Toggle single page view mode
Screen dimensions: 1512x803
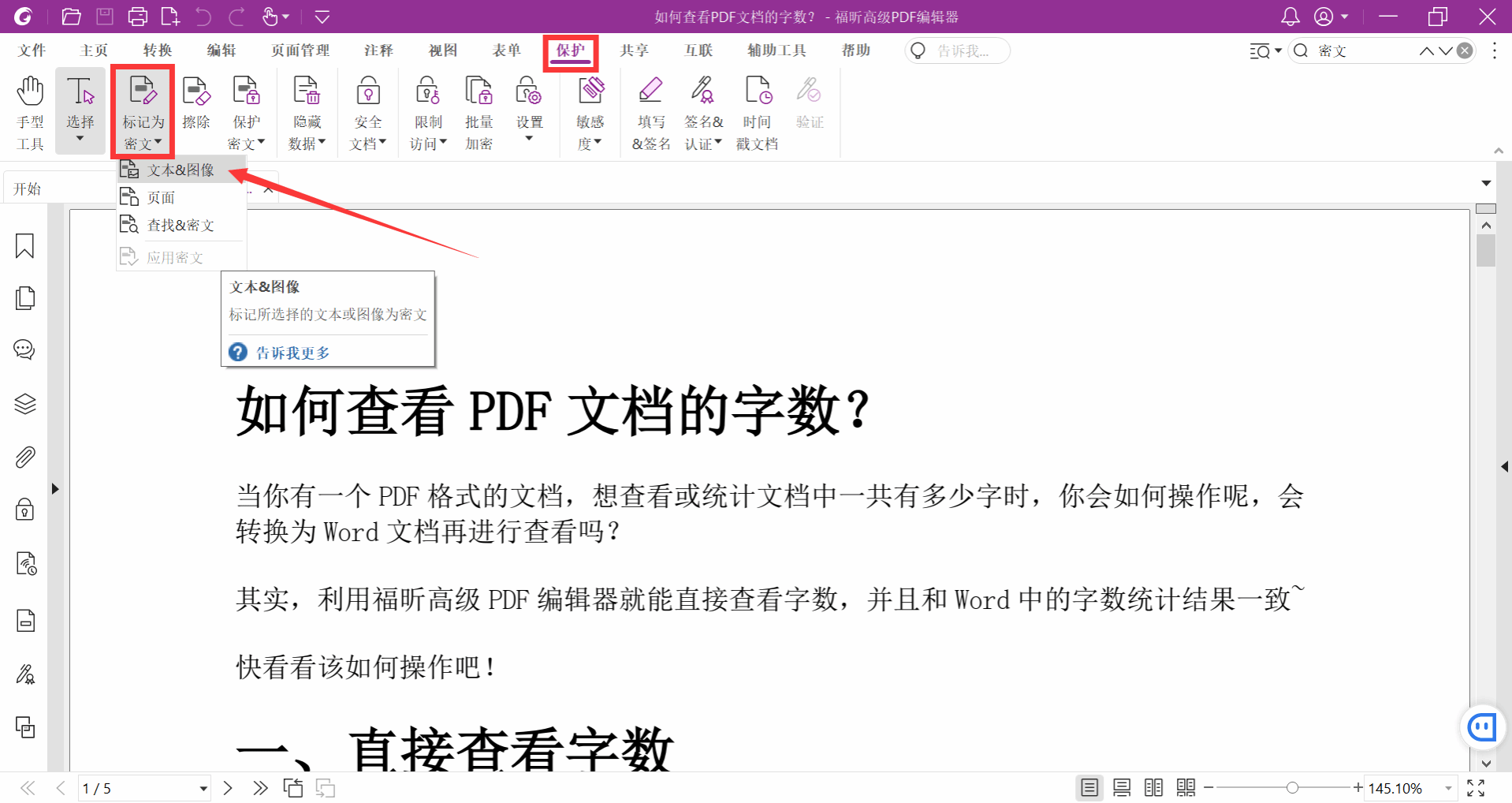click(1089, 787)
